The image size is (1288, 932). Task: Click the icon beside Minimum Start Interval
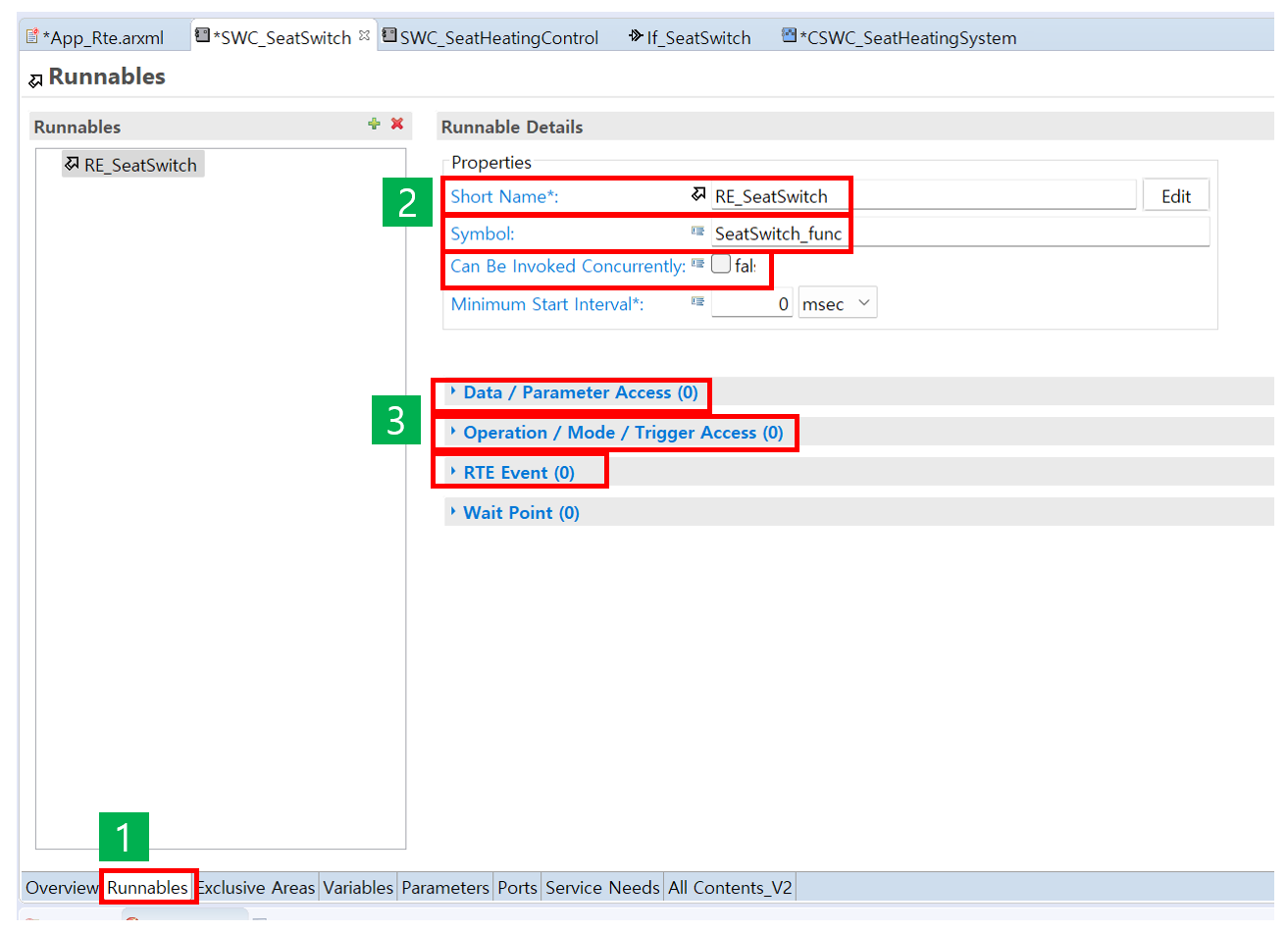(x=697, y=302)
